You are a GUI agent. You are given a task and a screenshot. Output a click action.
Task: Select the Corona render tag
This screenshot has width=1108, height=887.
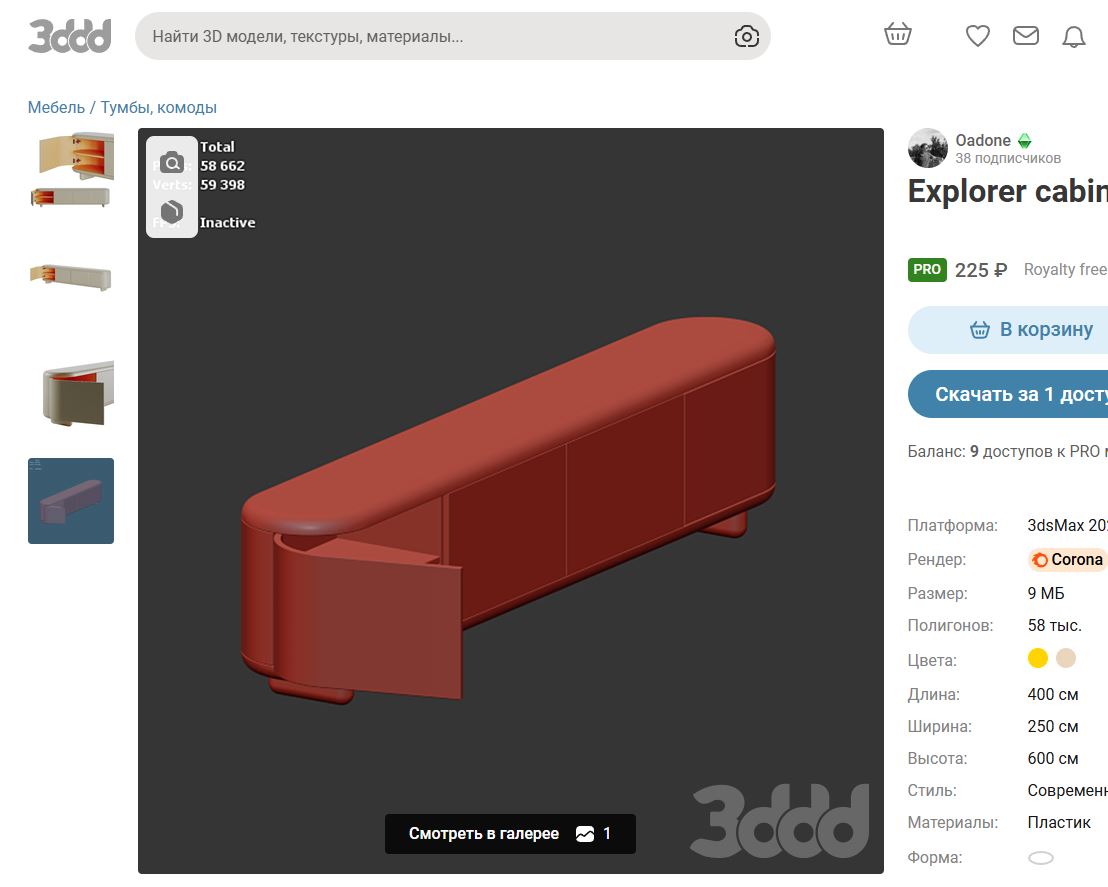tap(1067, 559)
